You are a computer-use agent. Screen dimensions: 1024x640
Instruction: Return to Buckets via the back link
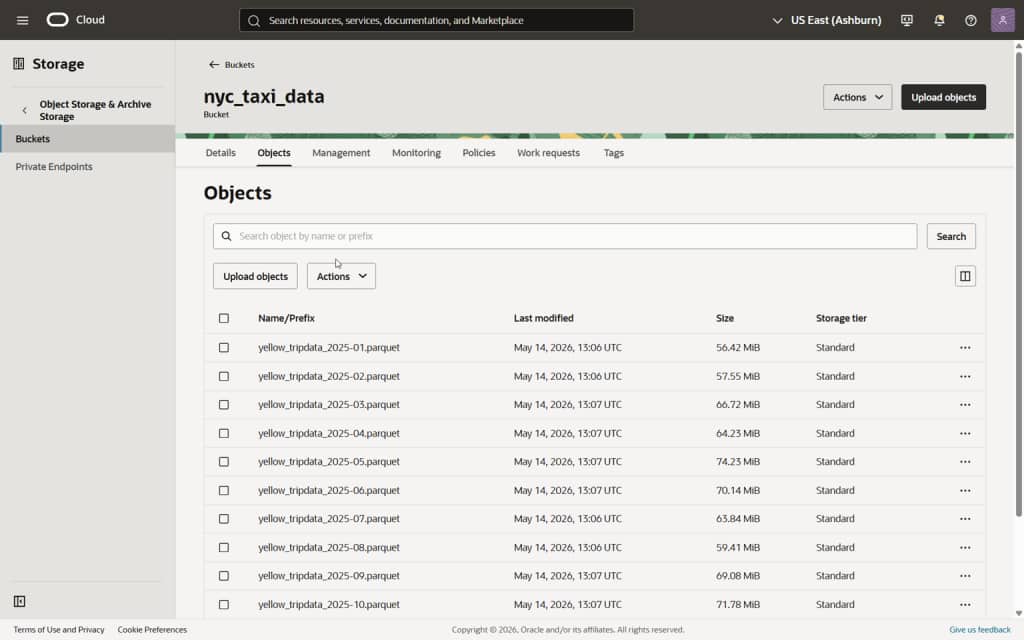232,65
